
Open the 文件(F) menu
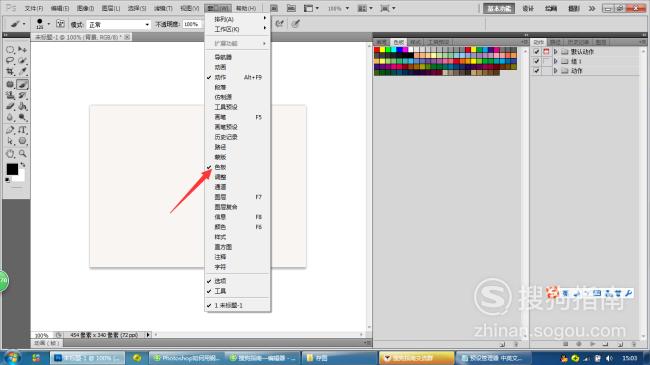[x=34, y=8]
